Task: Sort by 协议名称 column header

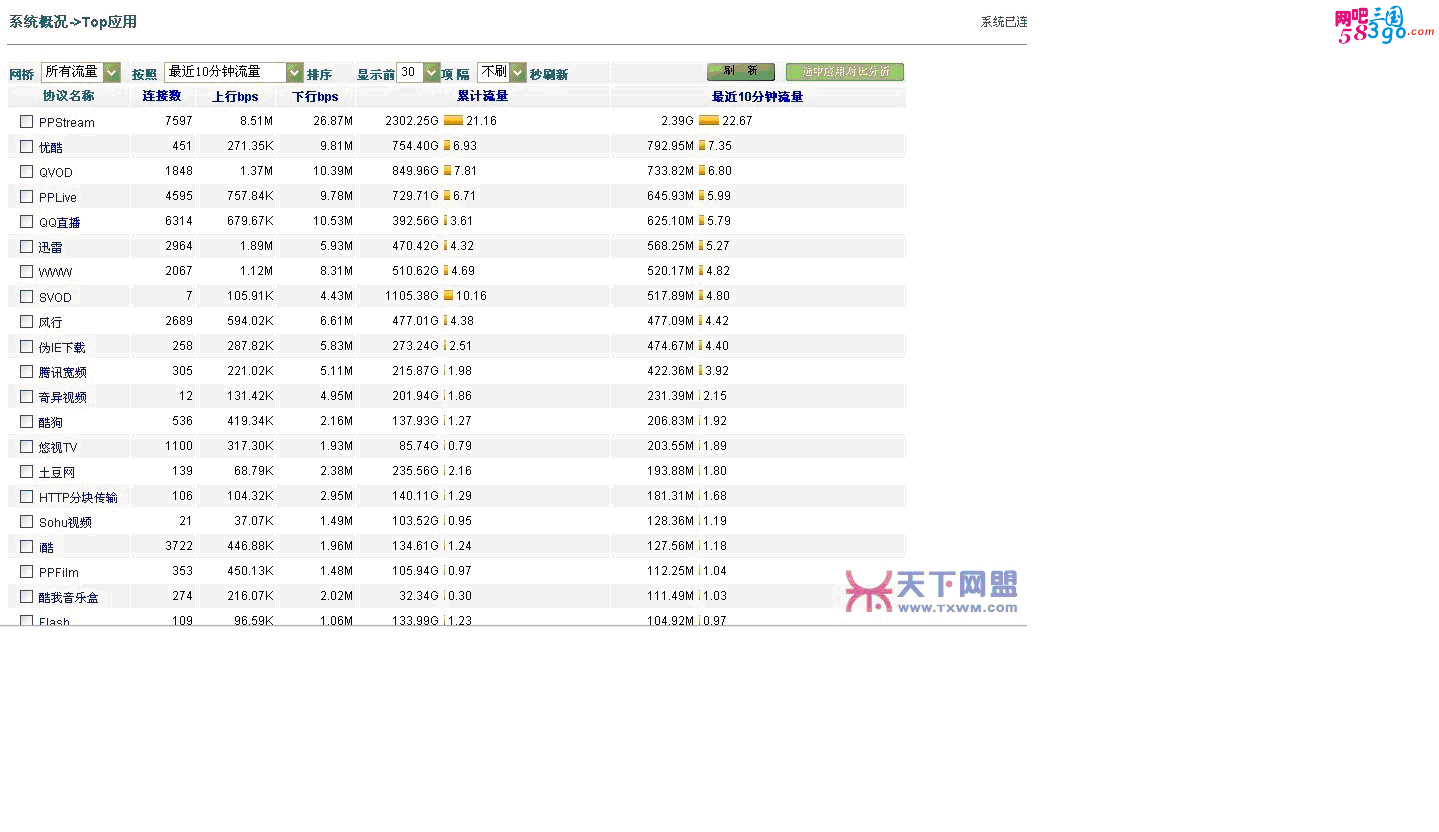Action: 69,96
